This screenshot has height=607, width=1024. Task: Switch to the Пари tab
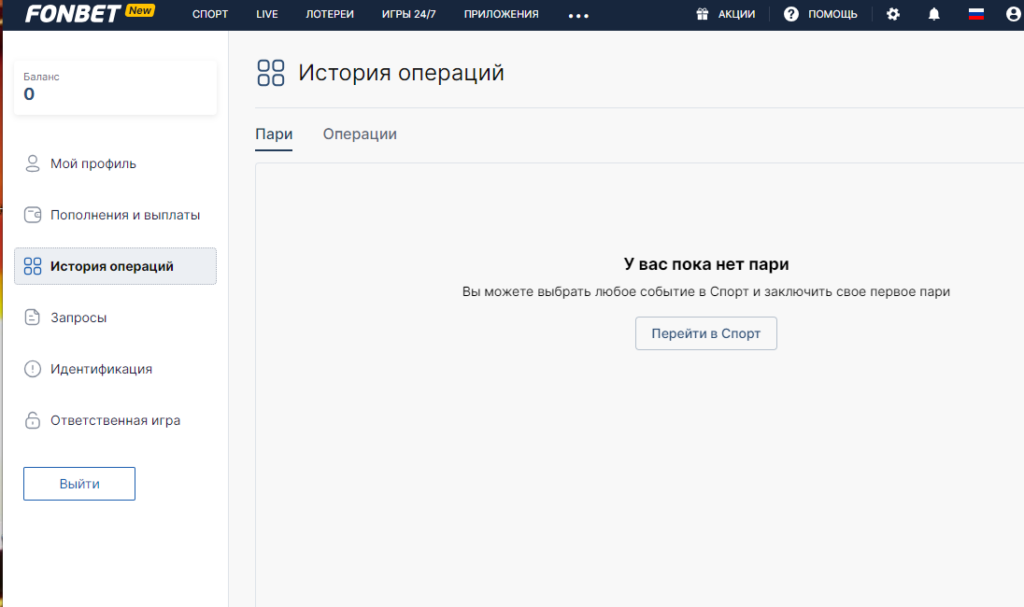click(274, 135)
